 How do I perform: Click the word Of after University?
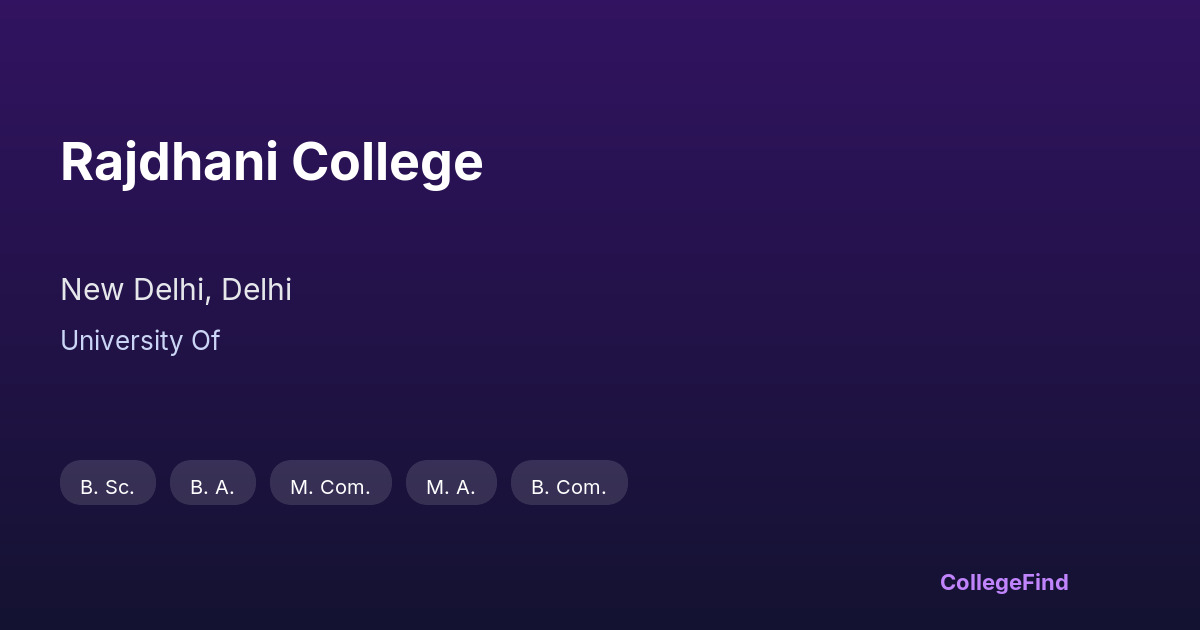pos(205,341)
